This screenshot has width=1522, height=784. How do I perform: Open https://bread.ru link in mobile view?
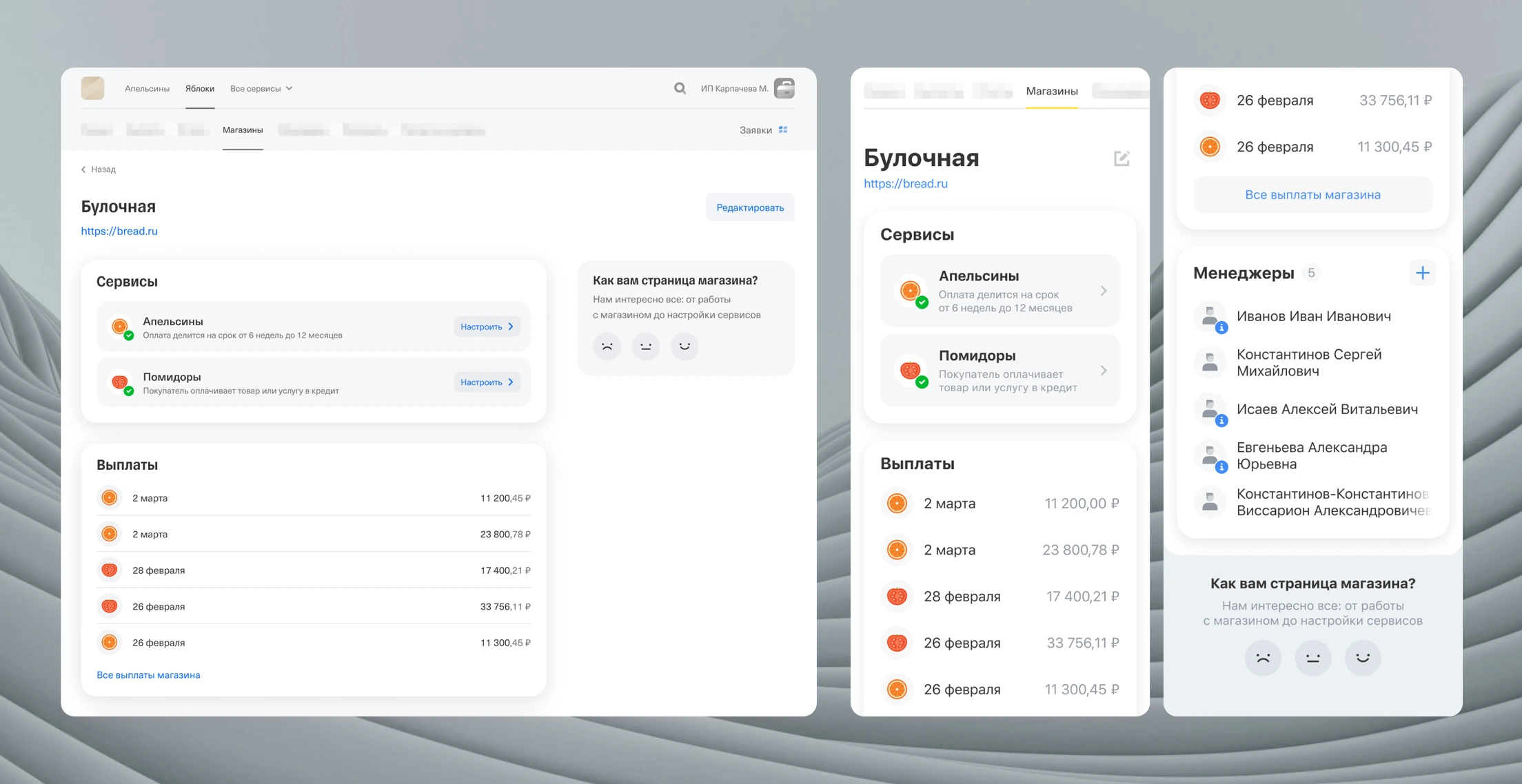906,183
